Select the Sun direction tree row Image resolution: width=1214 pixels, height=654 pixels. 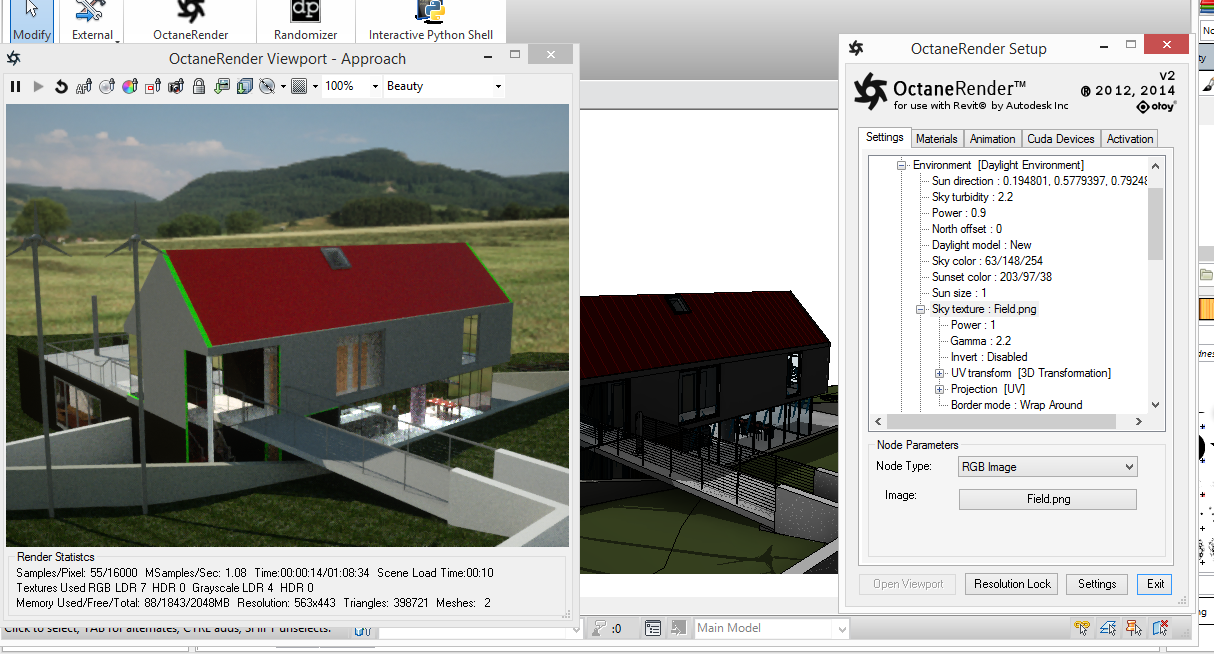1039,181
